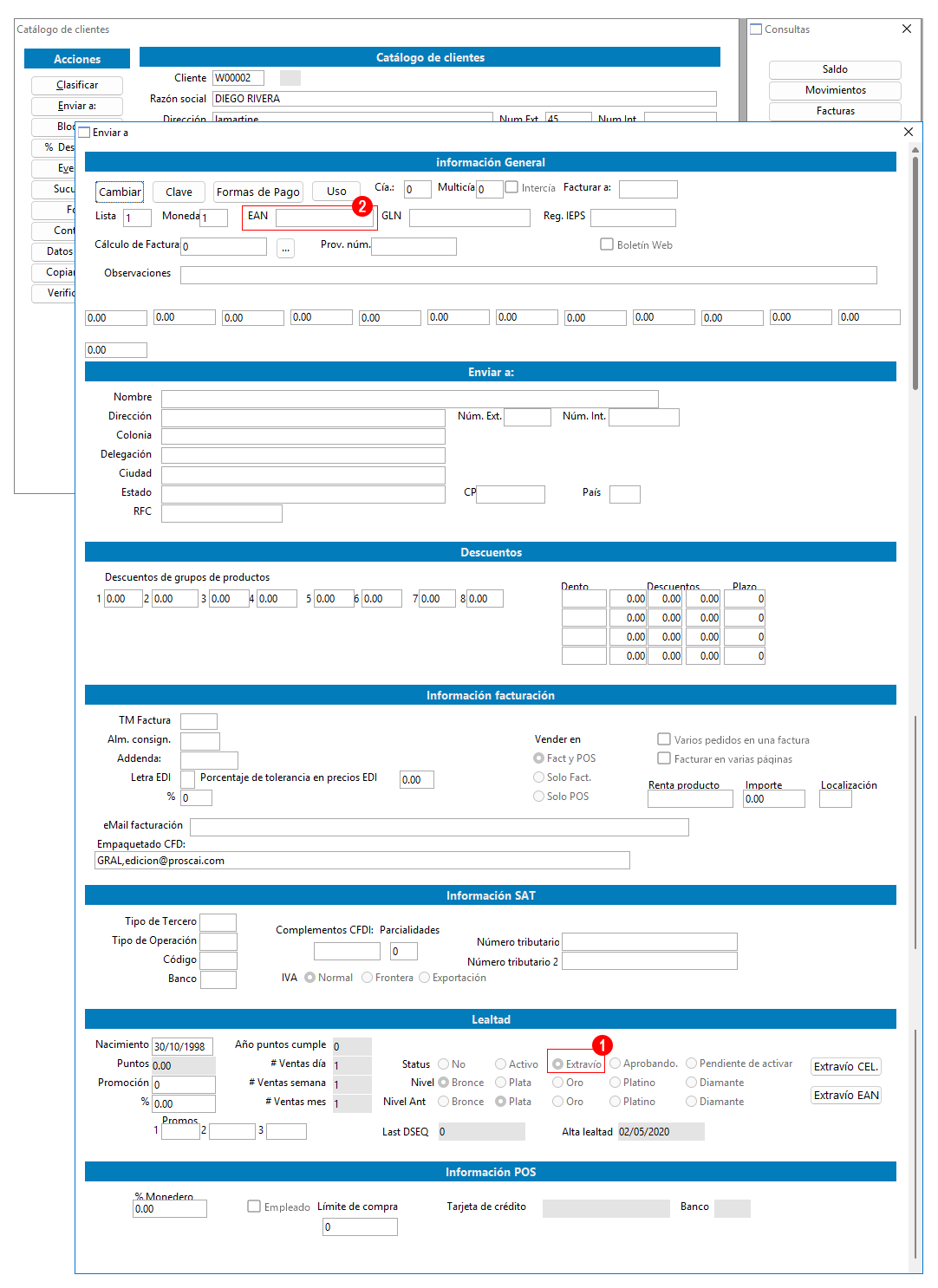Click the Extravío EAN button
This screenshot has height=1288, width=938.
[x=846, y=1096]
